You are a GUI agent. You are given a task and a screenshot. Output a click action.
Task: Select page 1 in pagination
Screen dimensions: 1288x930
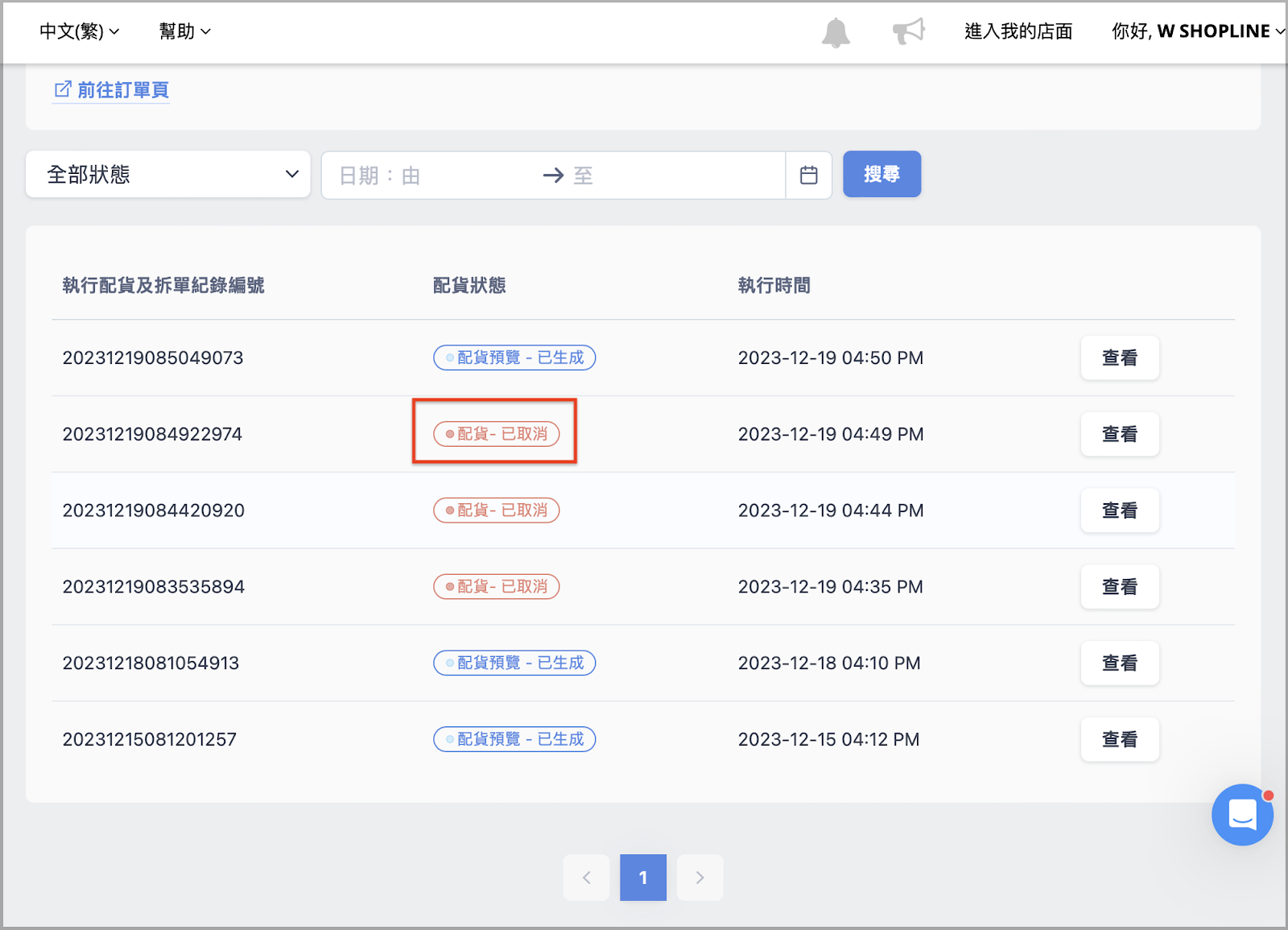point(643,878)
